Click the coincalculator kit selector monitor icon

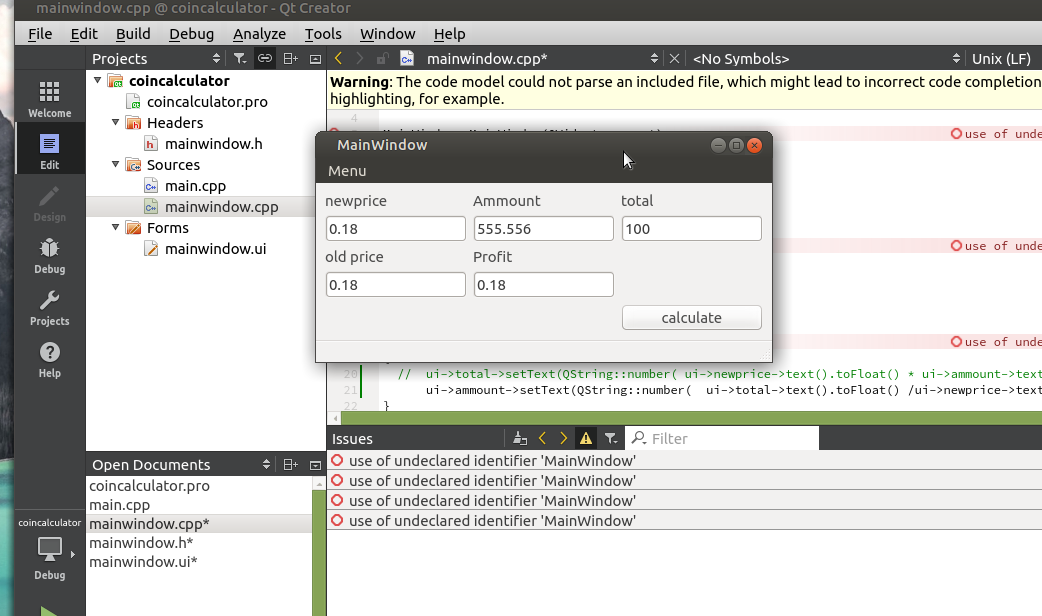pos(50,549)
